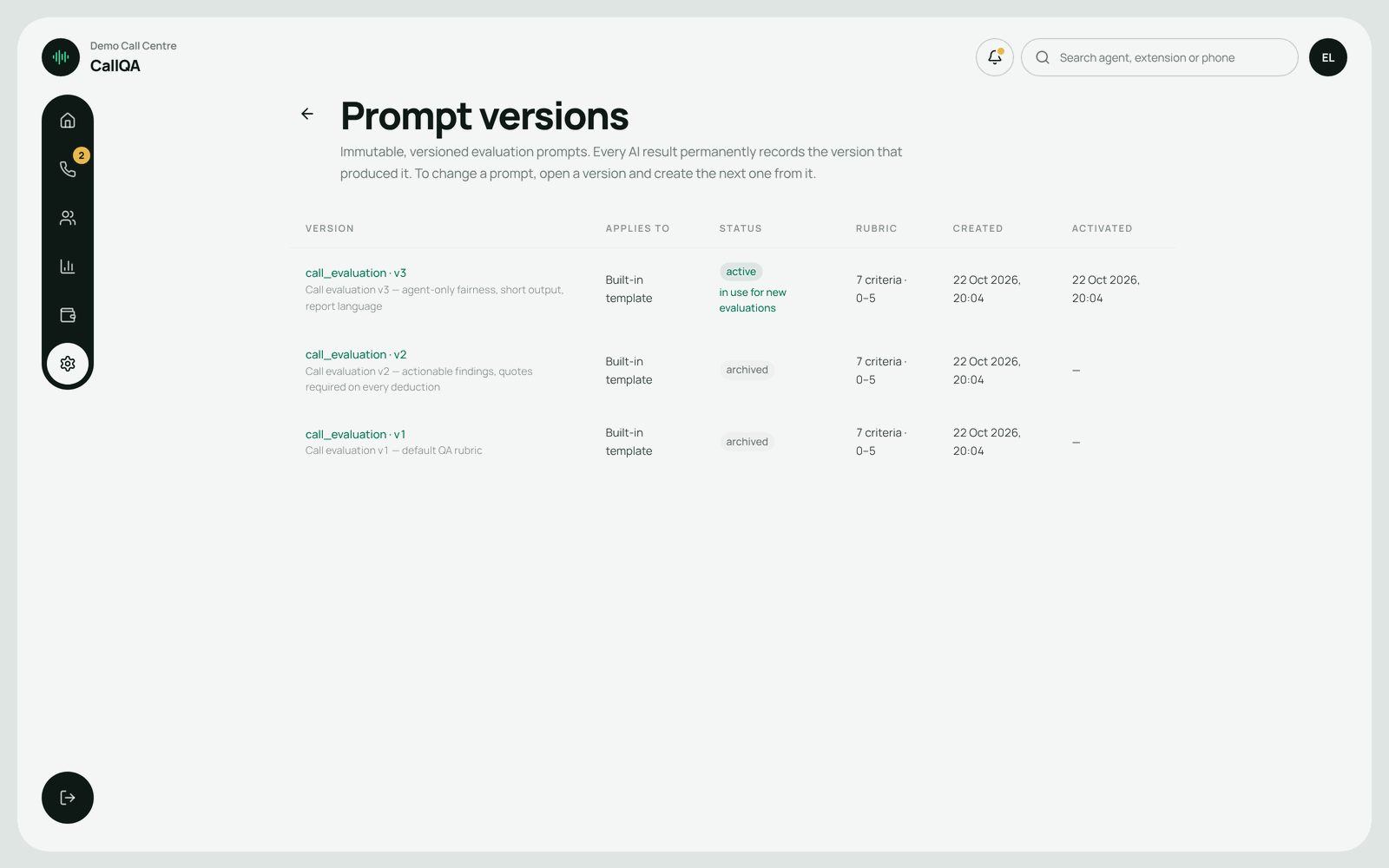Click the Demo Call Centre label
The height and width of the screenshot is (868, 1389).
click(134, 46)
